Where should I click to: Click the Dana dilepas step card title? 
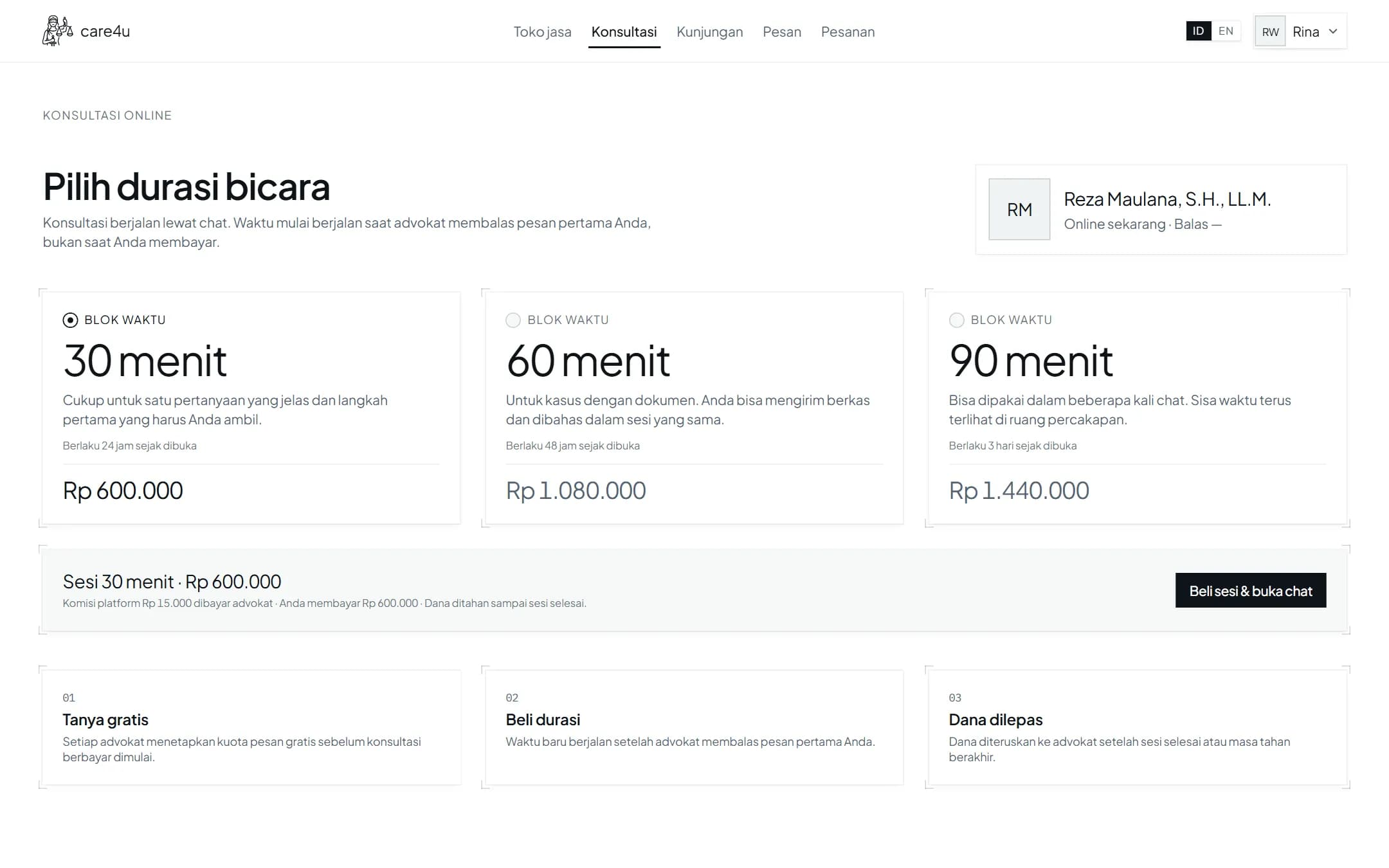point(995,719)
